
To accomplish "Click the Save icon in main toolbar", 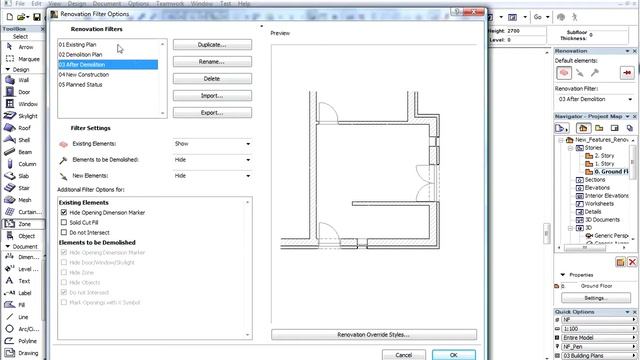I will point(37,17).
